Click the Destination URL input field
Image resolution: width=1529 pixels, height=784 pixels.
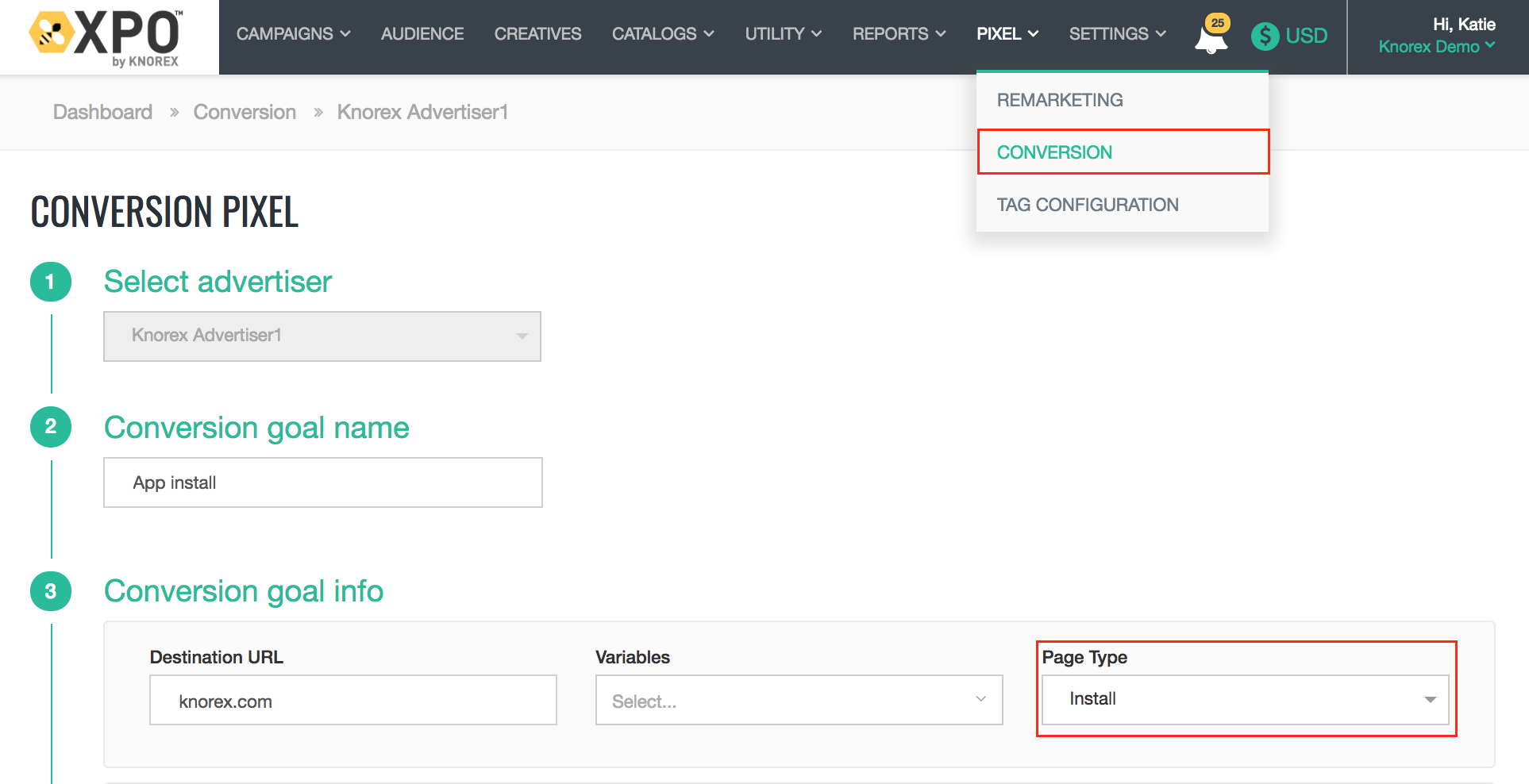click(353, 701)
